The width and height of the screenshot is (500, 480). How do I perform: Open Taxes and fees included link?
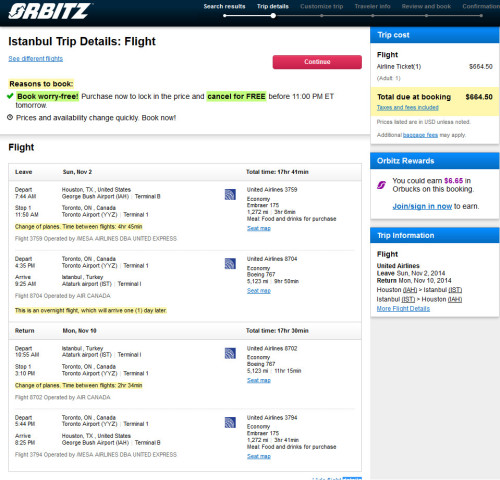(407, 107)
